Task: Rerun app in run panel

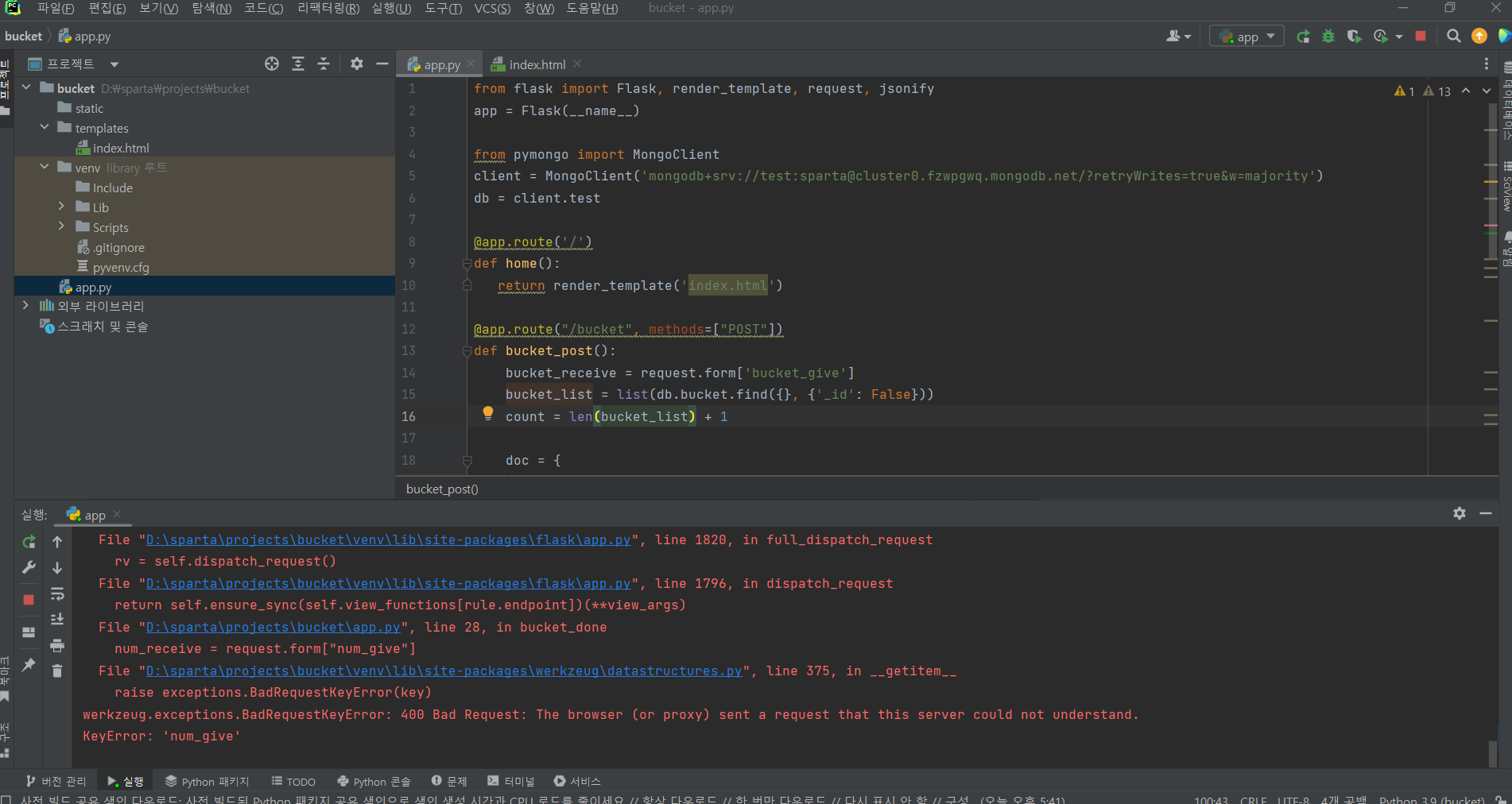Action: tap(29, 542)
